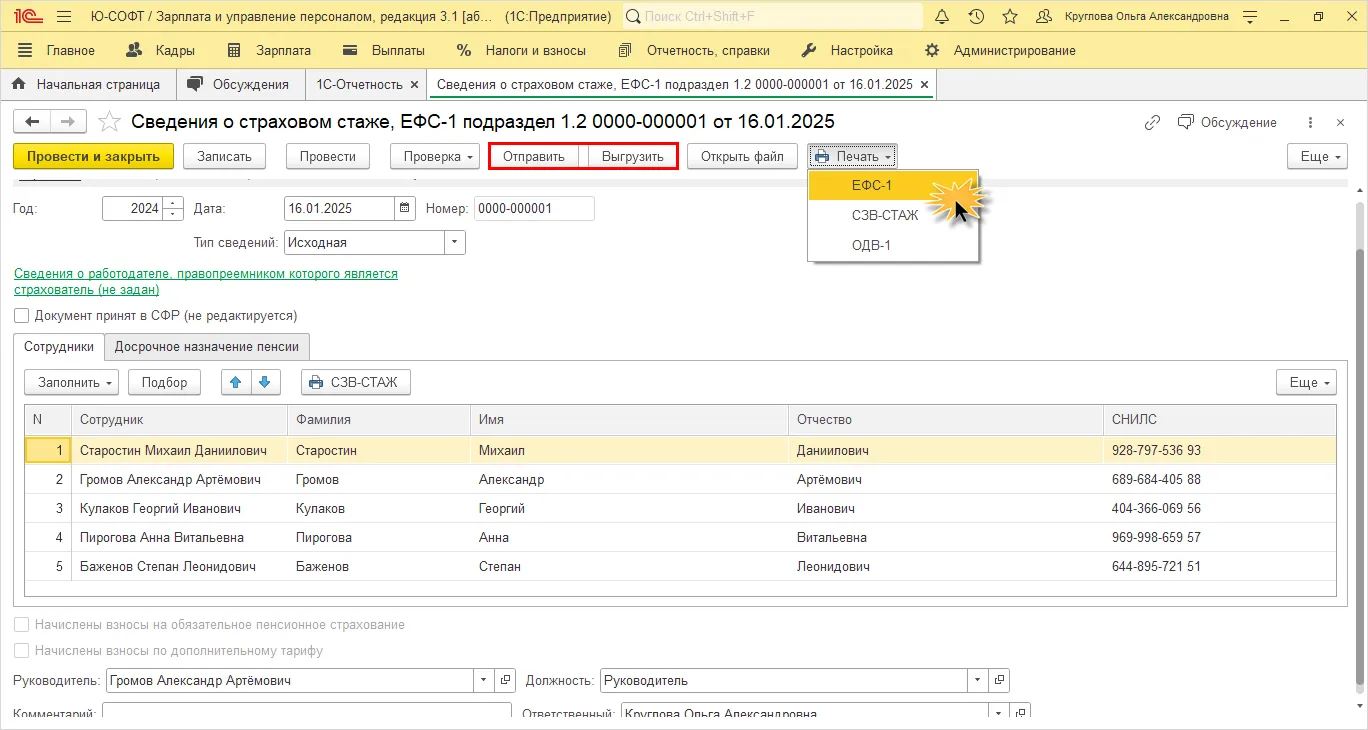
Task: Move row up with blue arrow
Action: click(236, 382)
